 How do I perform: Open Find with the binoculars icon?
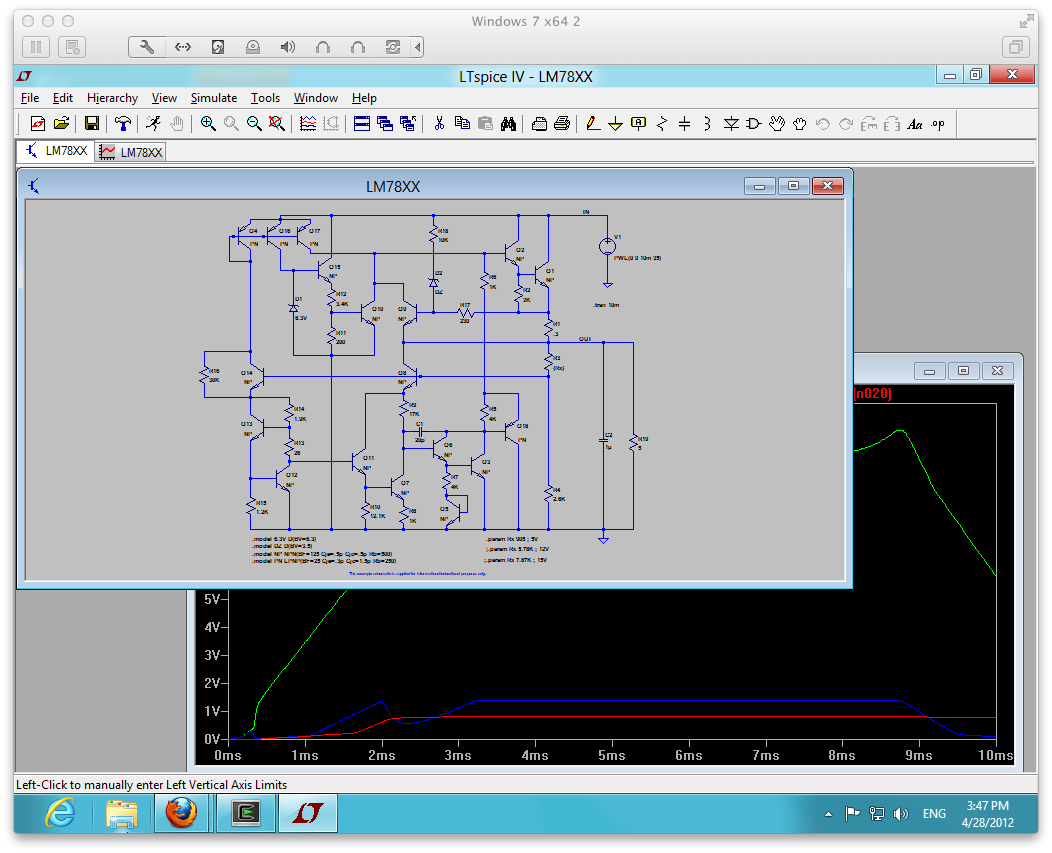pos(509,123)
